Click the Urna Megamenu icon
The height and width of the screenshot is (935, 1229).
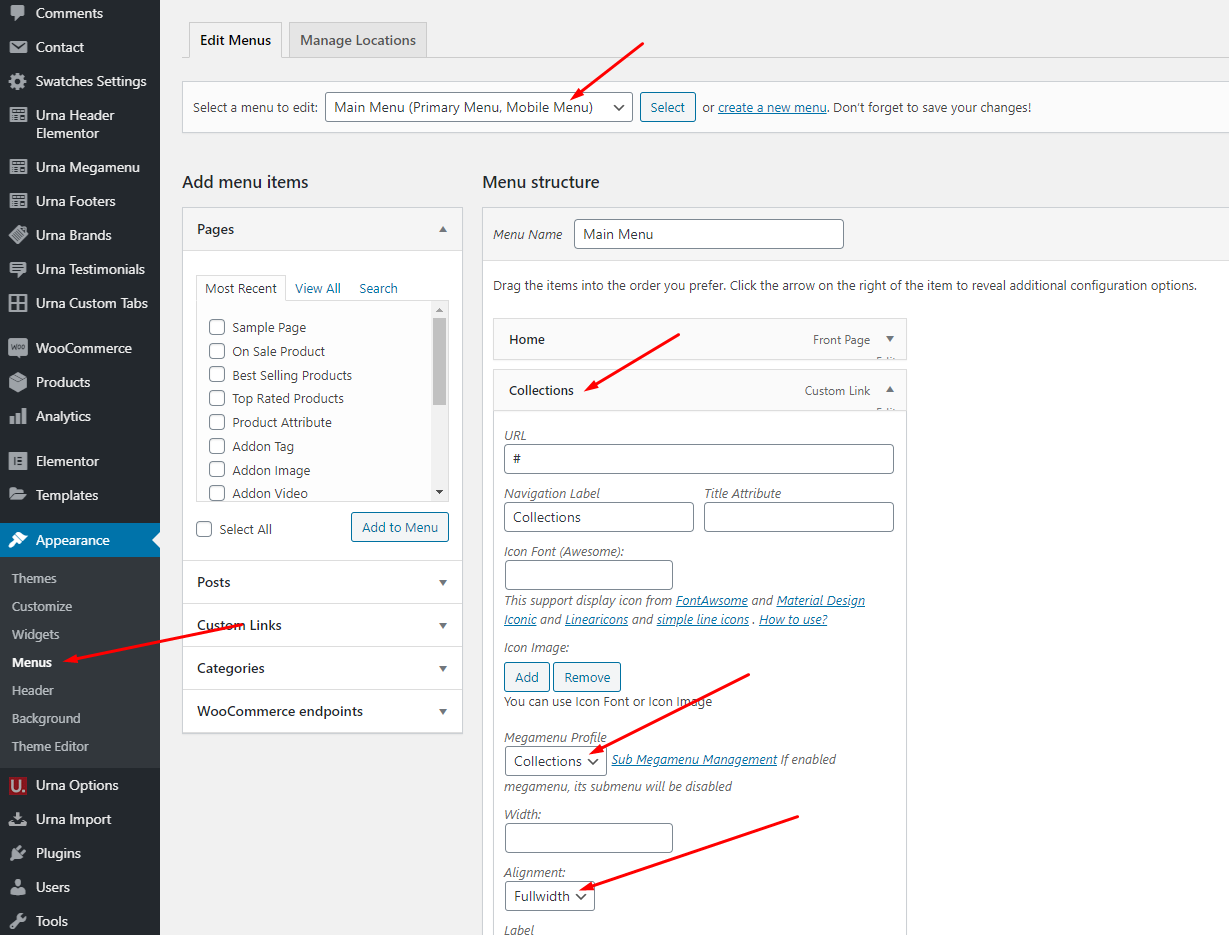pyautogui.click(x=18, y=167)
